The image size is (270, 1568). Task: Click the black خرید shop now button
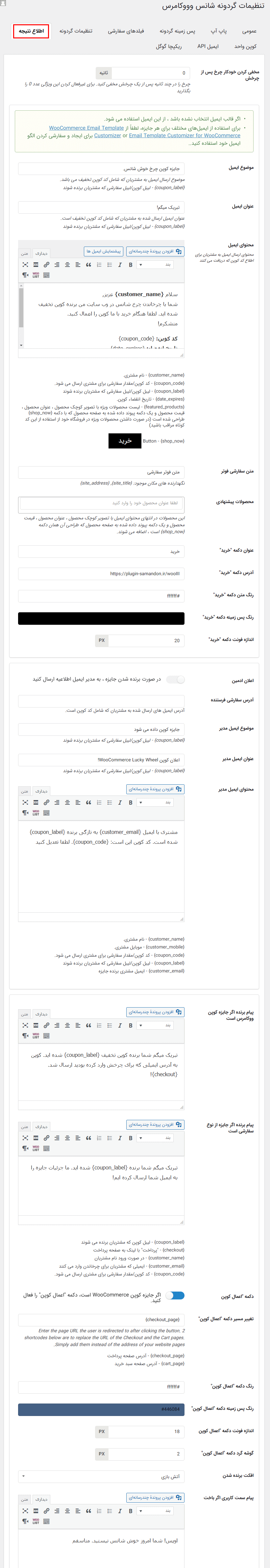point(125,441)
